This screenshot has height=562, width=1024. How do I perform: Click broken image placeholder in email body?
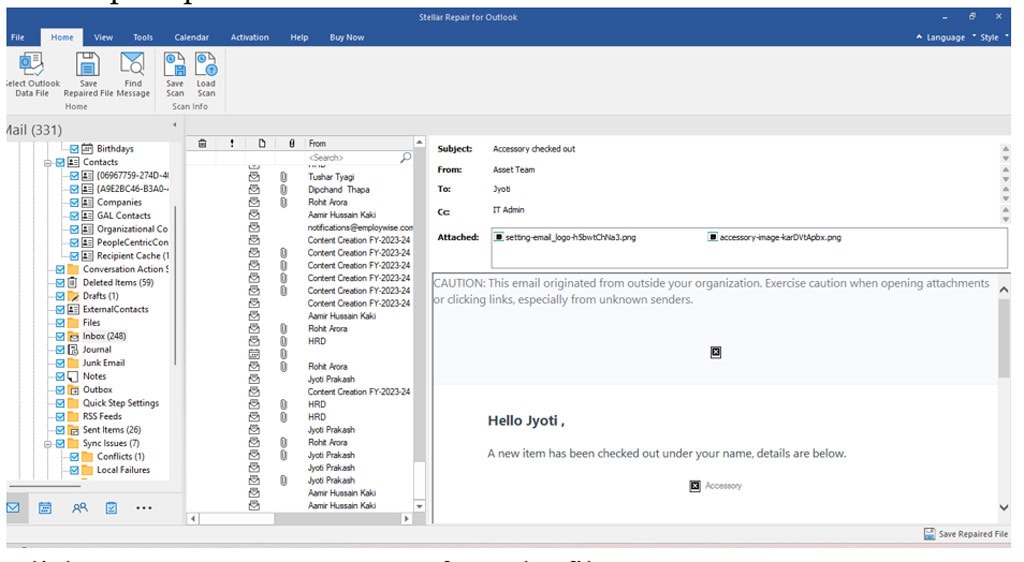point(716,352)
